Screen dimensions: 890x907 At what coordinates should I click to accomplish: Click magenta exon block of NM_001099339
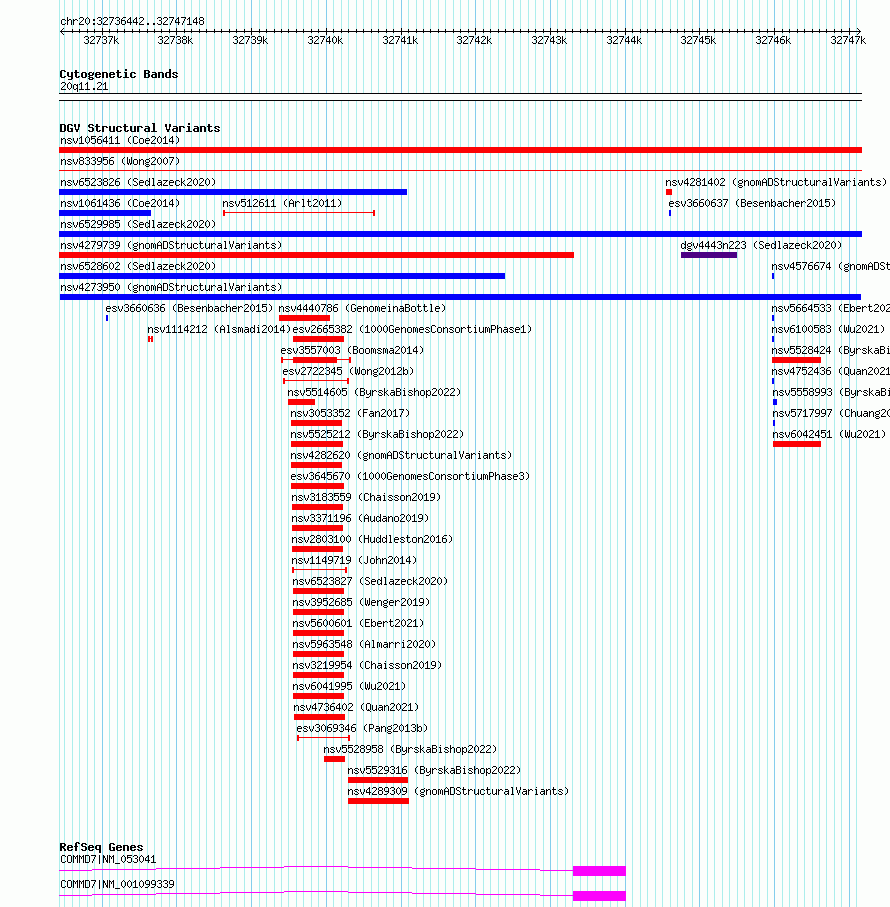point(599,895)
